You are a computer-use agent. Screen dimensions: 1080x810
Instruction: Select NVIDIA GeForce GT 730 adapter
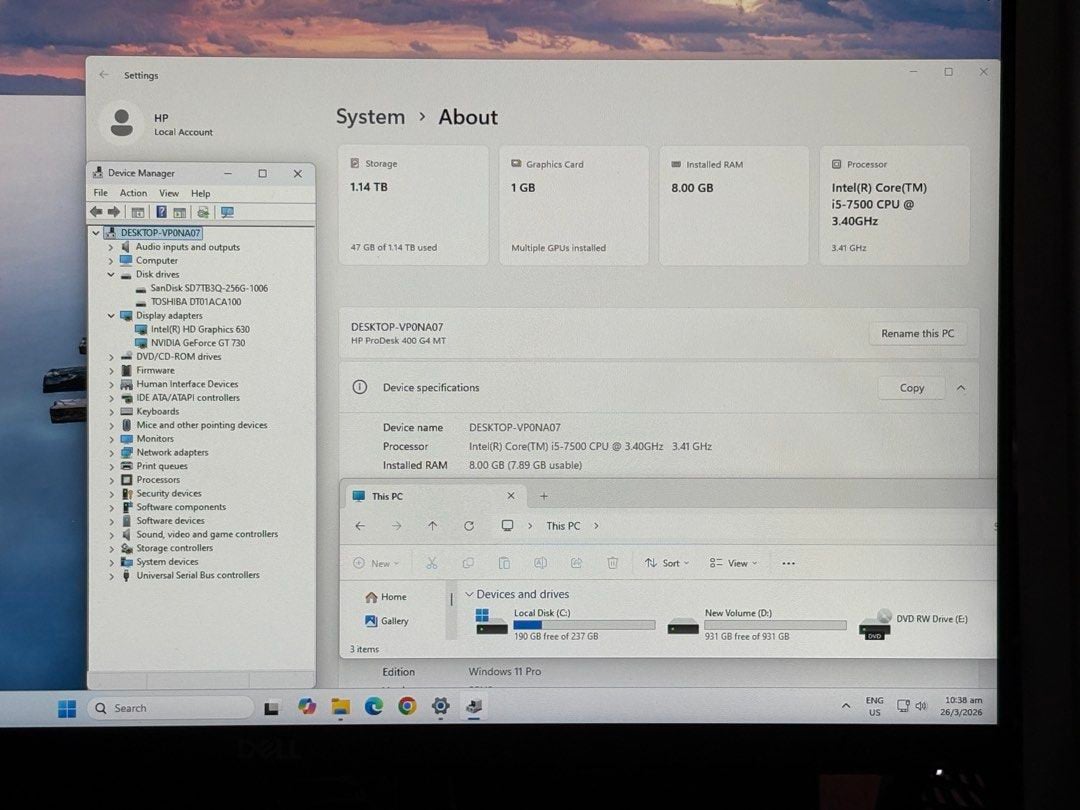[197, 343]
